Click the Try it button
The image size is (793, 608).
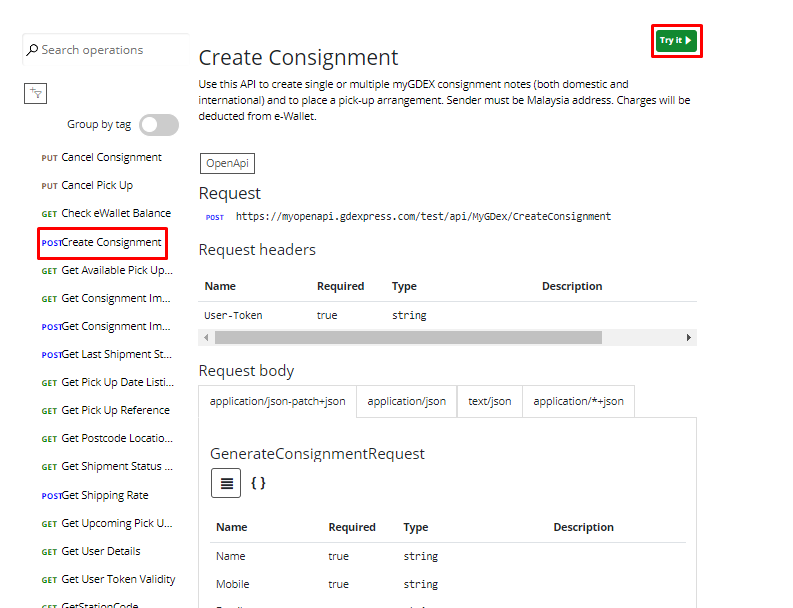(676, 40)
